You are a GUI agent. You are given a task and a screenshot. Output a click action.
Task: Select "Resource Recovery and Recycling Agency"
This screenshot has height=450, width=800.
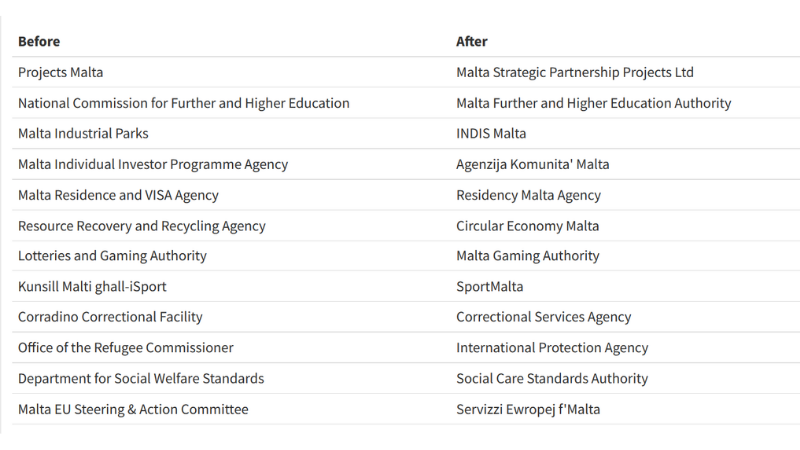(142, 226)
